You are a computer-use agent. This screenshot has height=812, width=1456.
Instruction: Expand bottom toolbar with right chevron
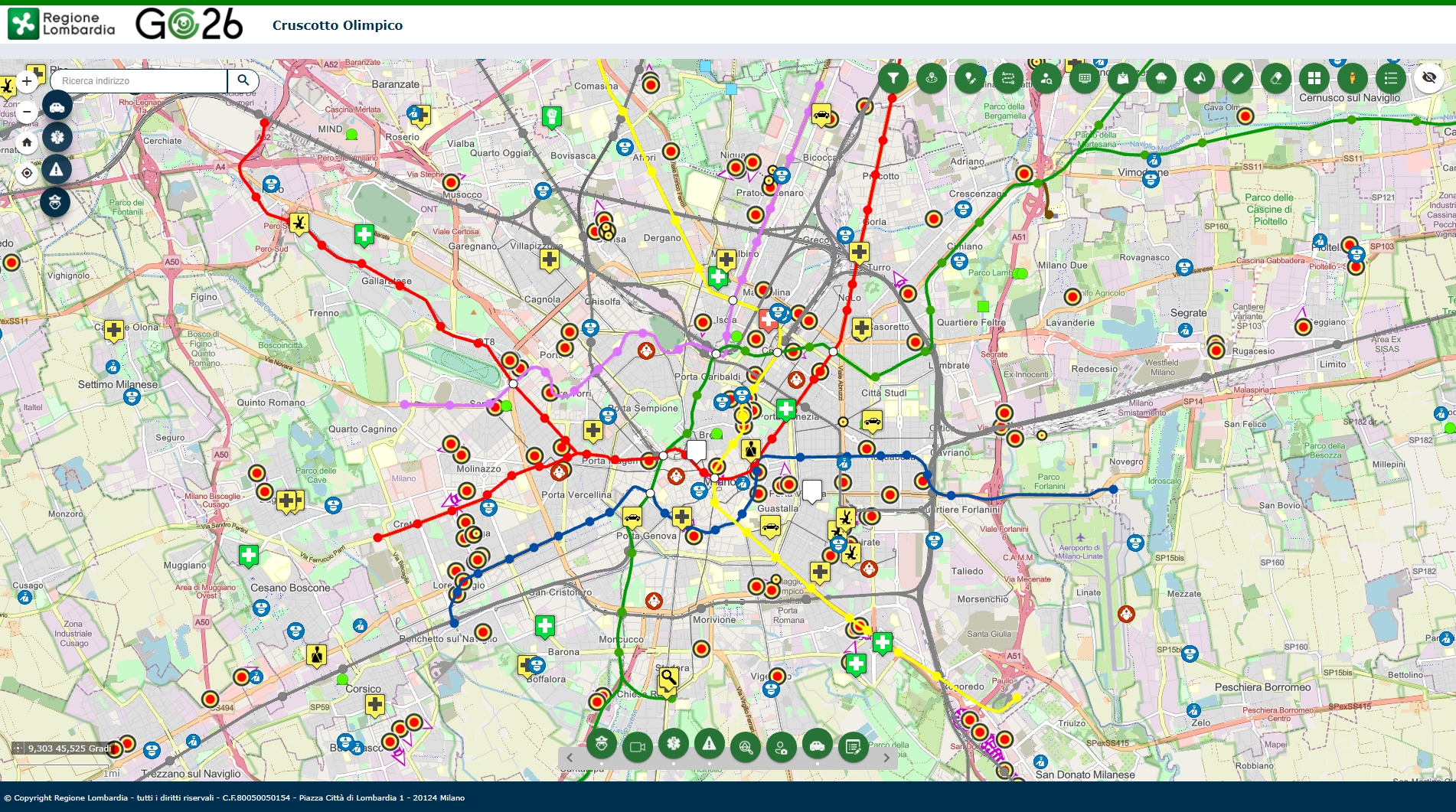tap(886, 758)
